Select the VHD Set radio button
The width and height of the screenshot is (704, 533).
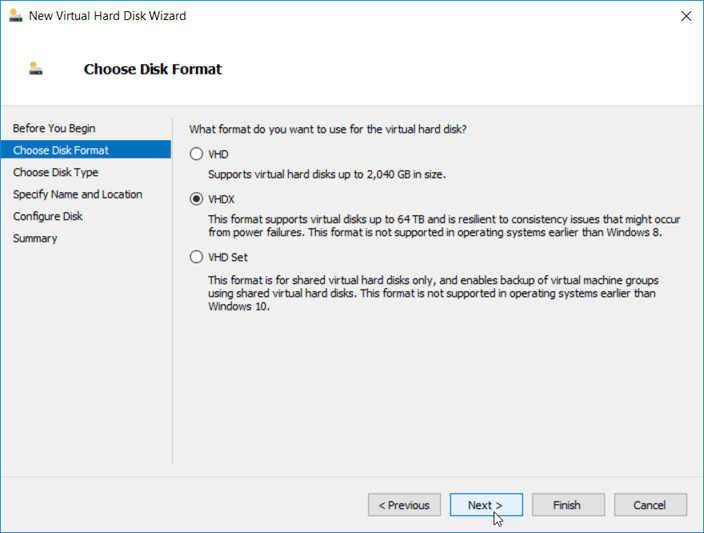point(196,257)
